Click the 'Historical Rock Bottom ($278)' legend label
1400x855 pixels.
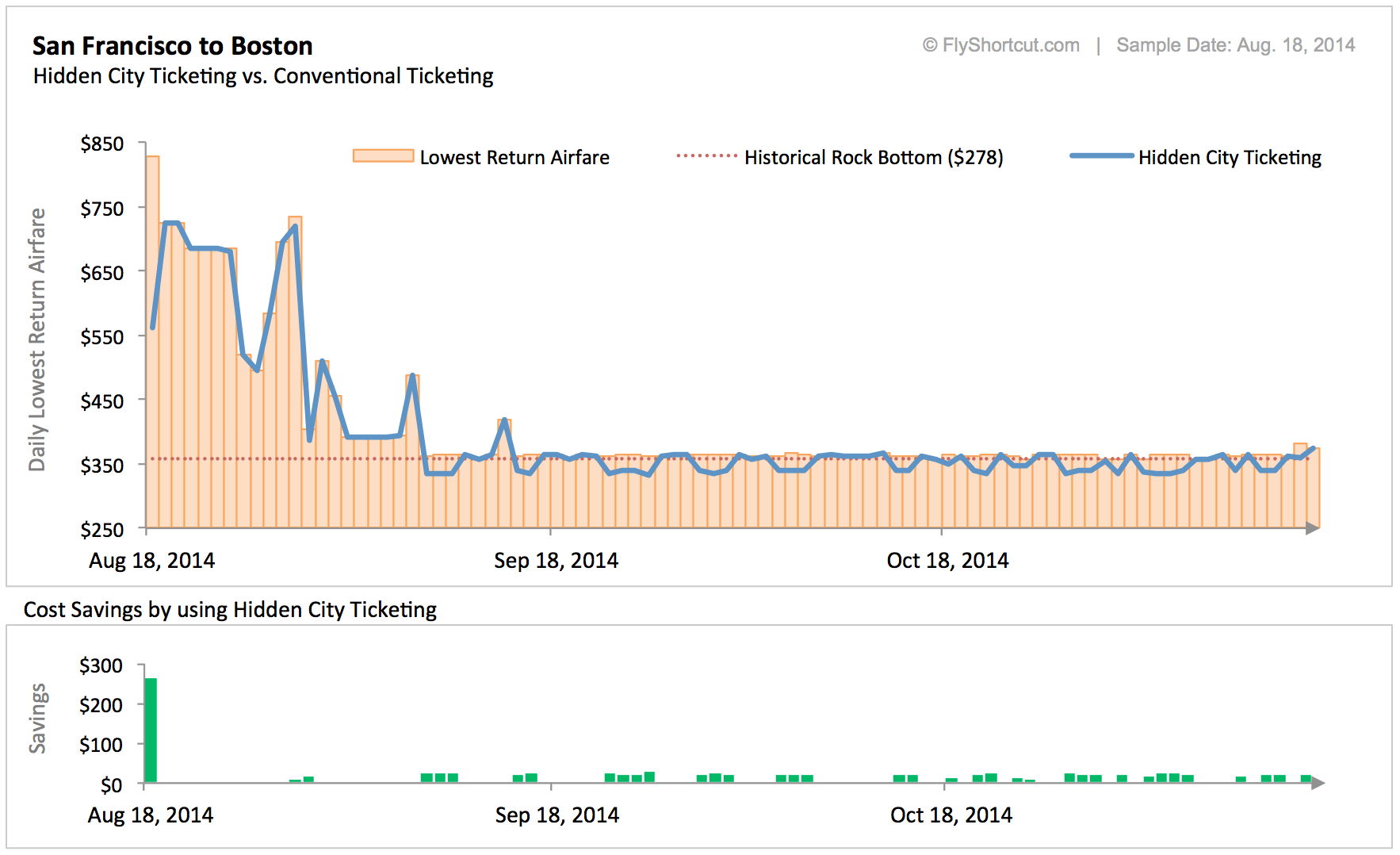pyautogui.click(x=874, y=158)
